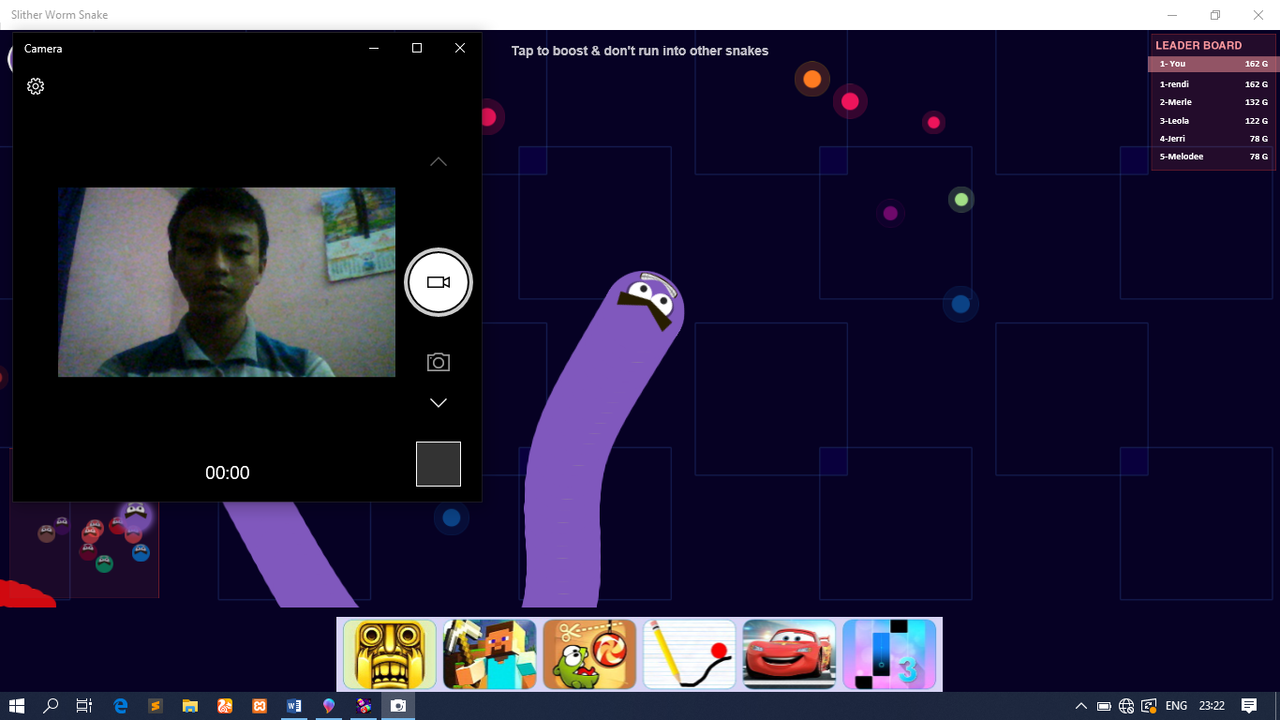Select 'You' row in leader board
This screenshot has width=1280, height=720.
pyautogui.click(x=1213, y=64)
